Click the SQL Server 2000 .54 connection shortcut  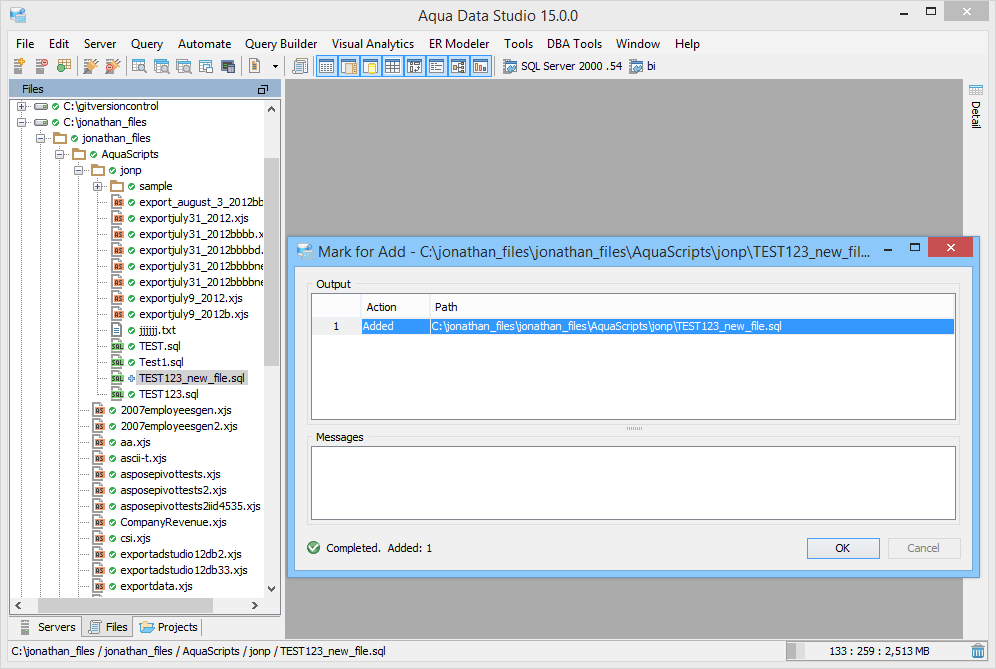point(562,66)
